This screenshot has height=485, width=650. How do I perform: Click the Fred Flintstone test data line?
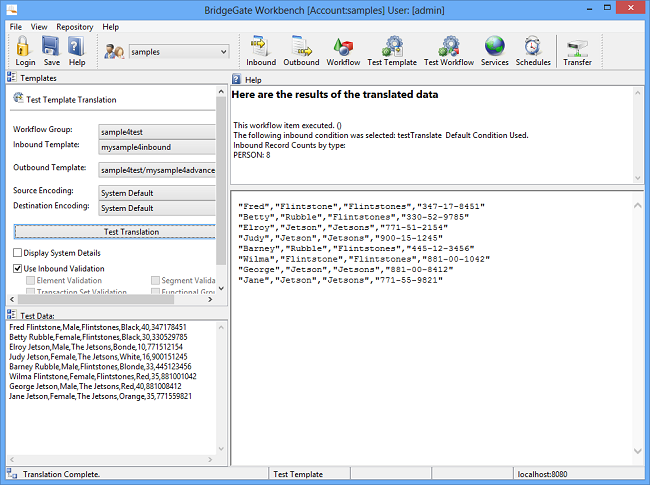click(98, 327)
